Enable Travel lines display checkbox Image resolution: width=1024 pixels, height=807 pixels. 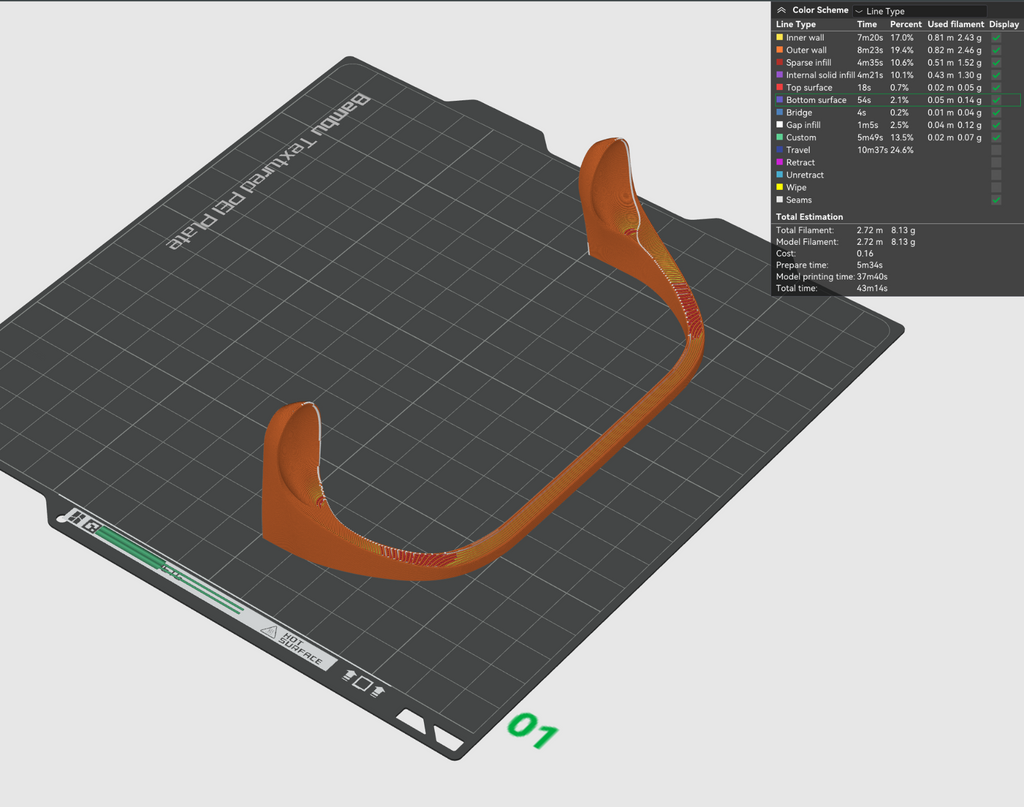pyautogui.click(x=996, y=150)
